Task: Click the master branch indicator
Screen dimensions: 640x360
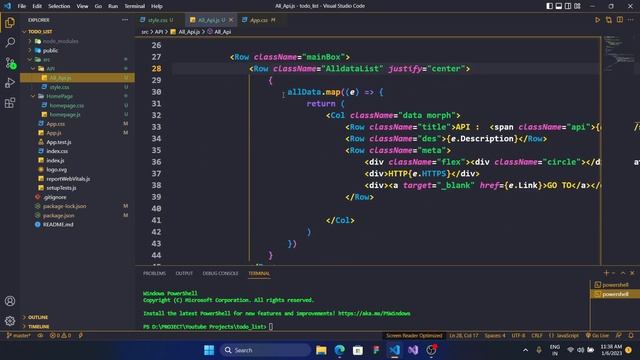Action: pos(18,336)
